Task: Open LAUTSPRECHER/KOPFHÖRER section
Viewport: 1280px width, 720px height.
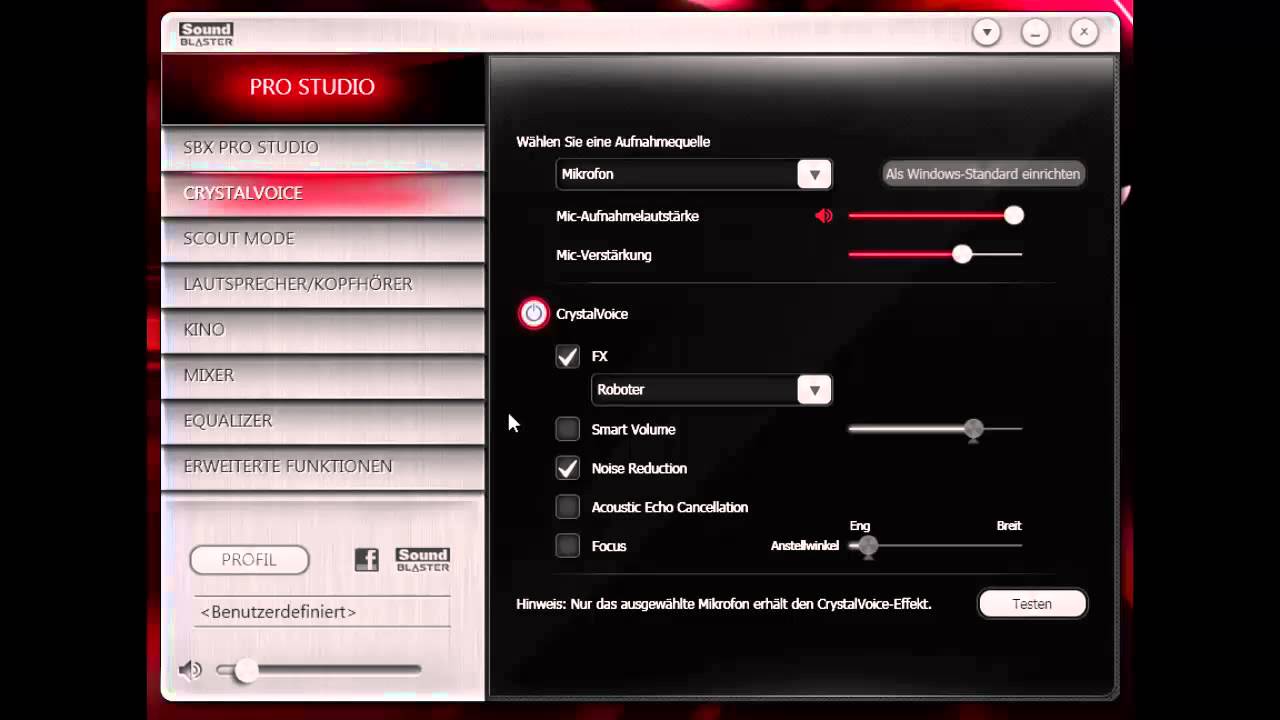Action: click(x=323, y=284)
